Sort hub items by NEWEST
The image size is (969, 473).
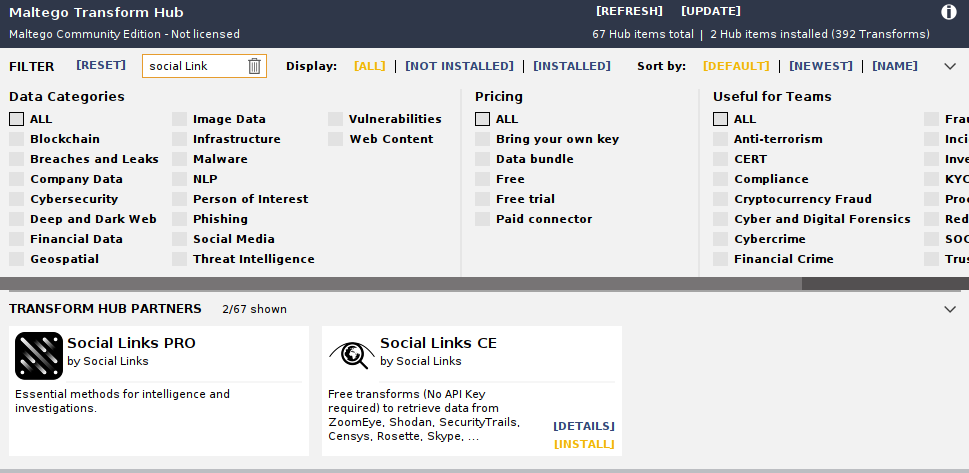820,66
